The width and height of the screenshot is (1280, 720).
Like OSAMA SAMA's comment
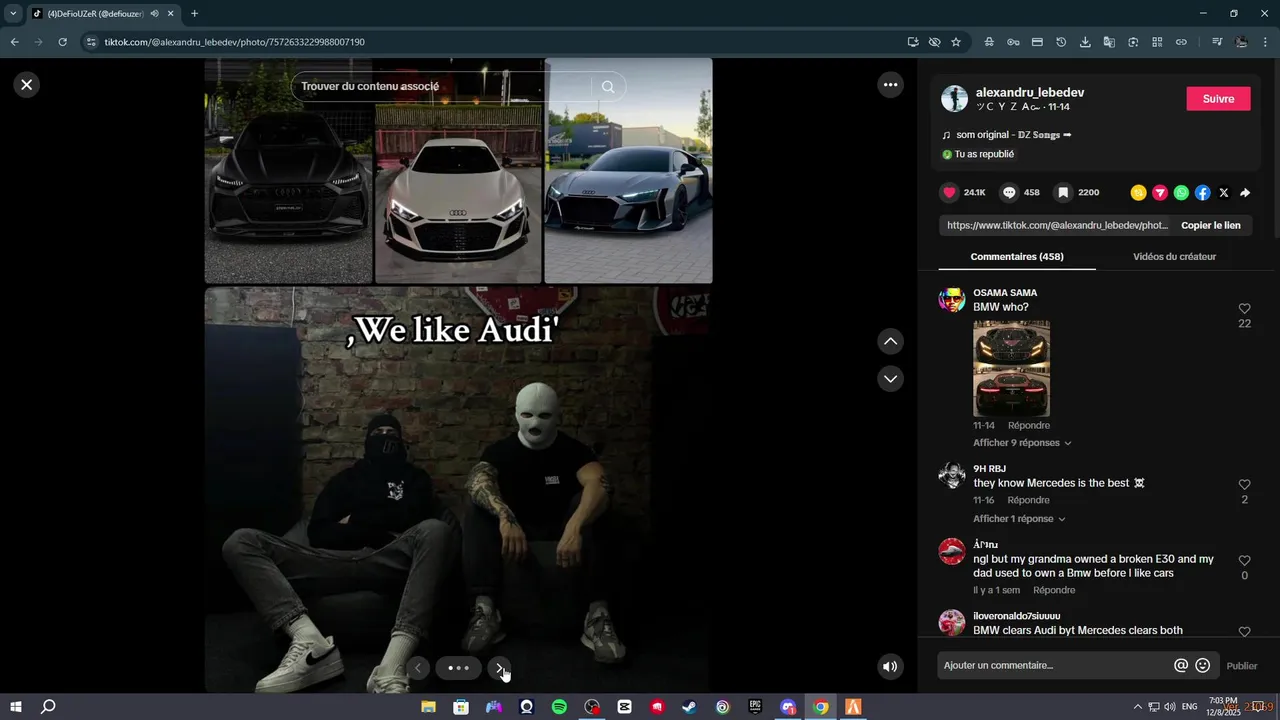click(x=1244, y=309)
